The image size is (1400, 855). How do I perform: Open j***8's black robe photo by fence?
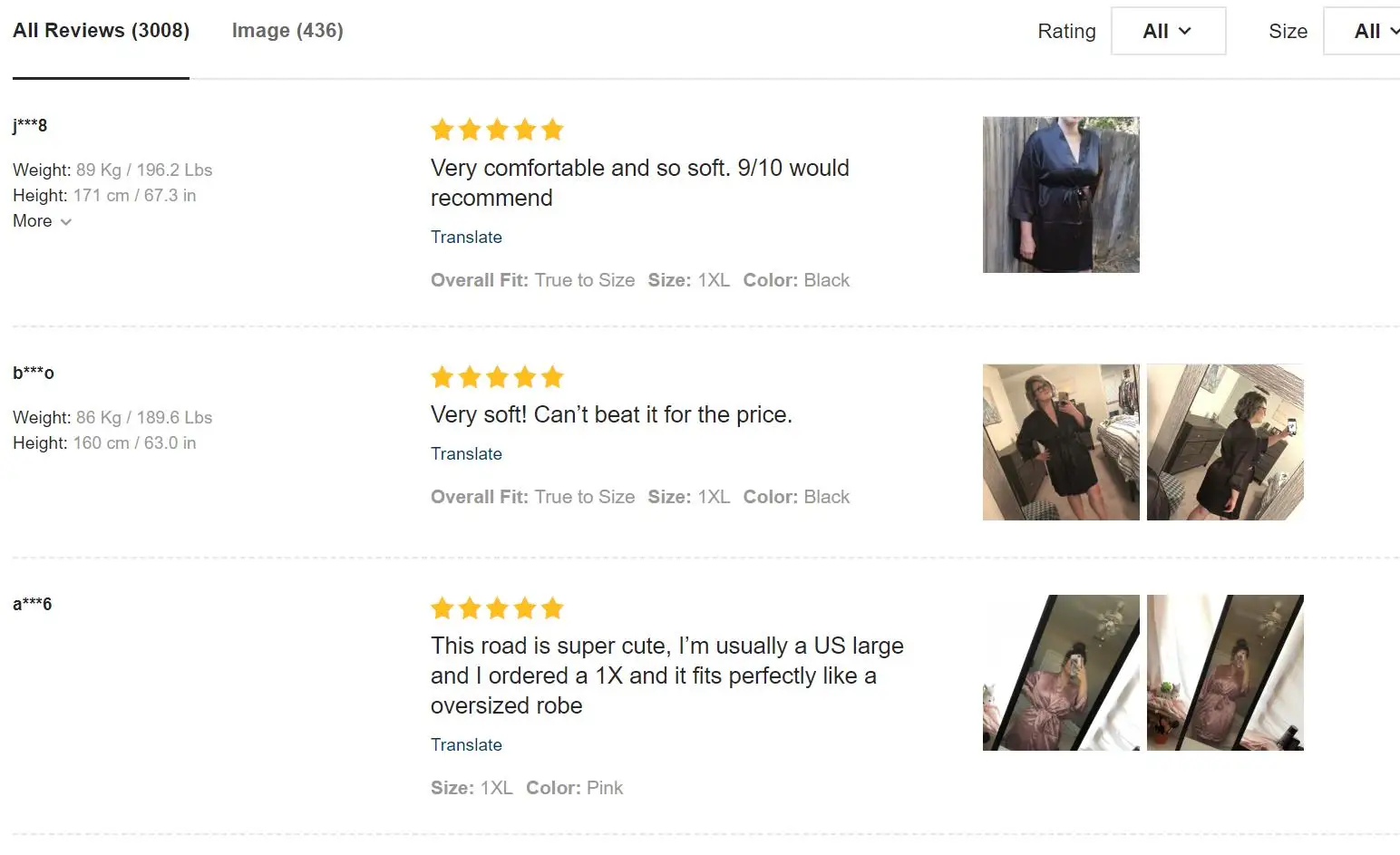1061,195
